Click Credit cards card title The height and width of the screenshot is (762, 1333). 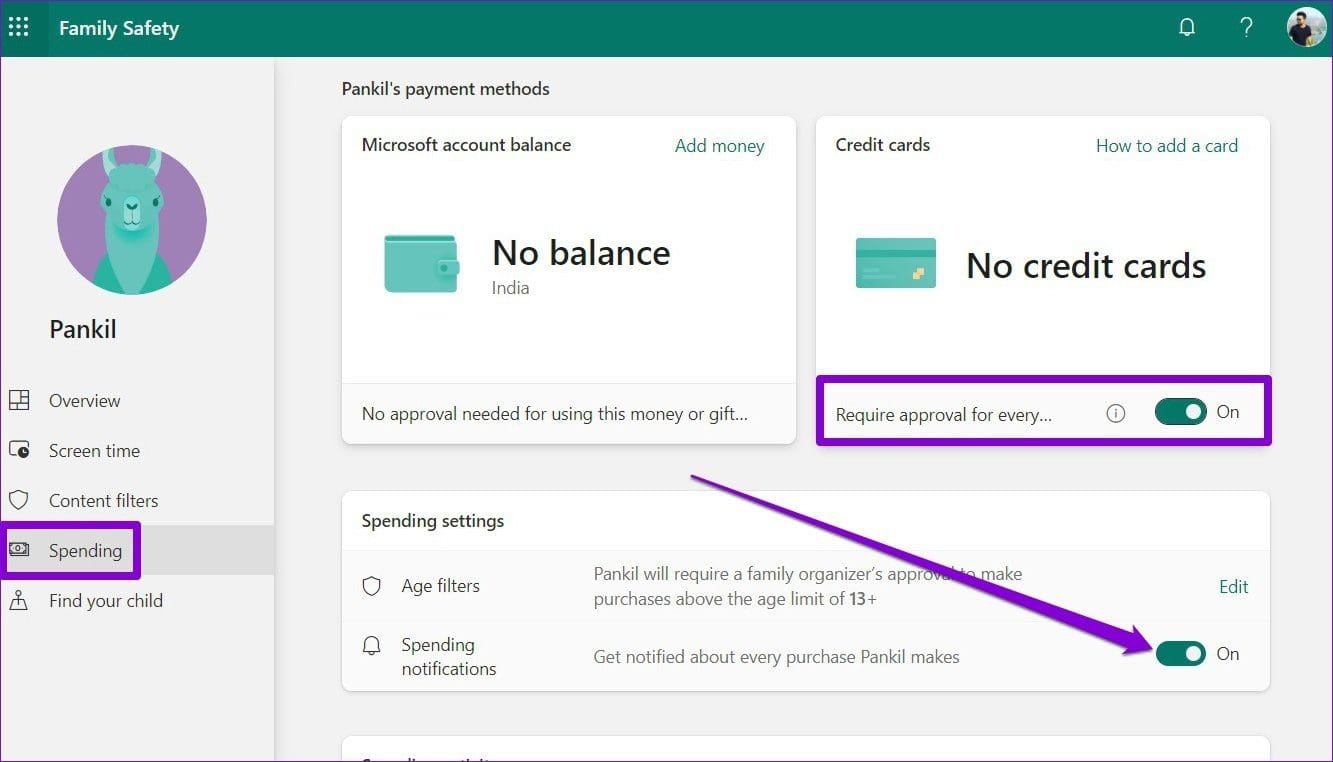click(883, 145)
